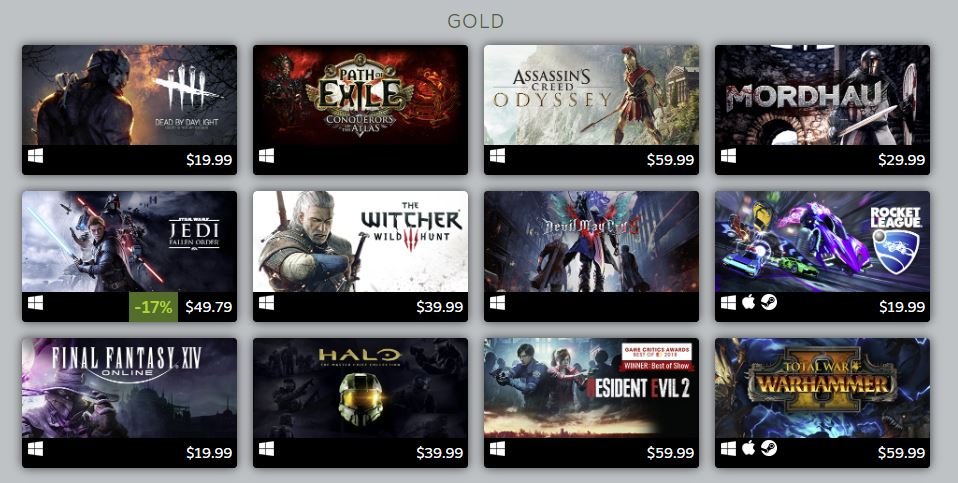Open the Path of Exile banner
The height and width of the screenshot is (483, 958).
[360, 95]
